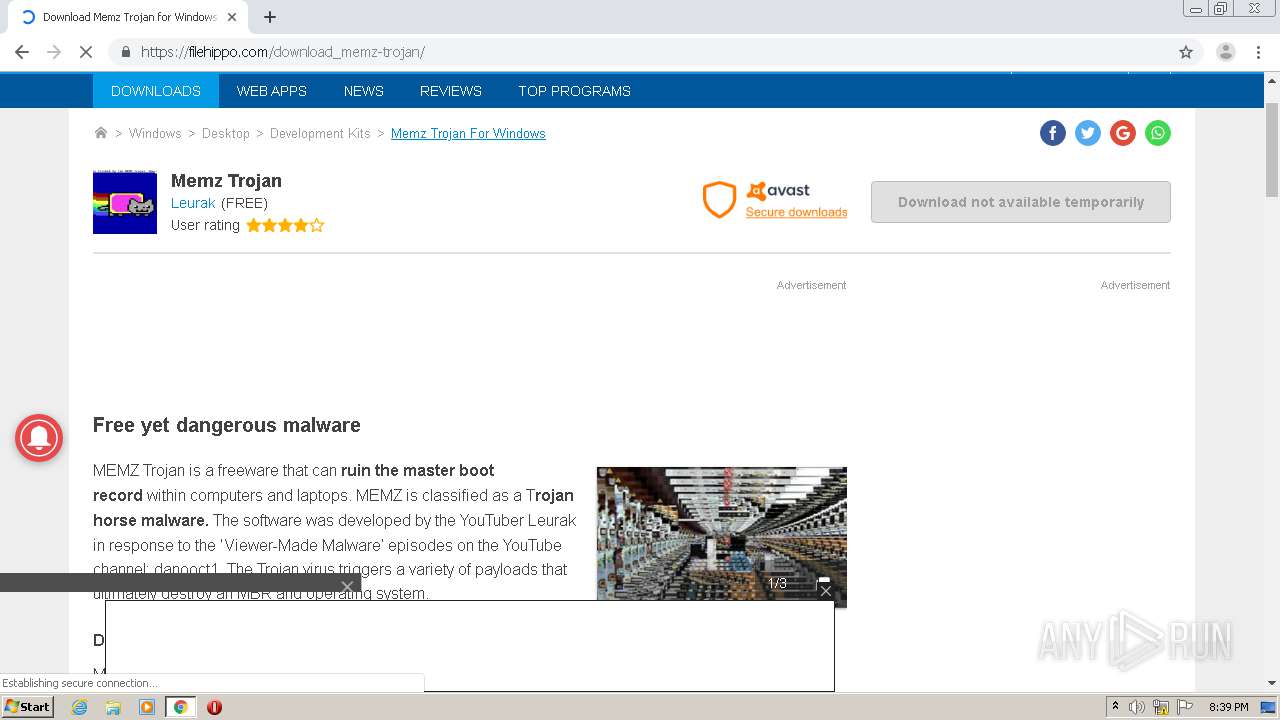Click the Free yet dangerous malware heading

tap(227, 425)
